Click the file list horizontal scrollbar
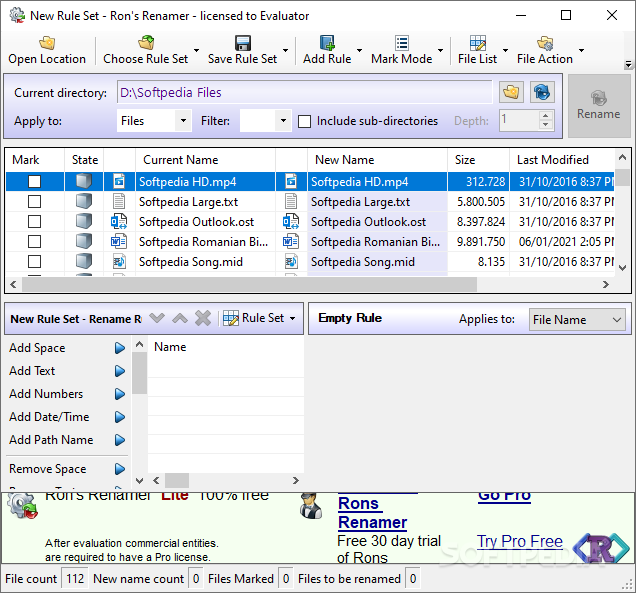Screen dimensions: 636x593 249,284
